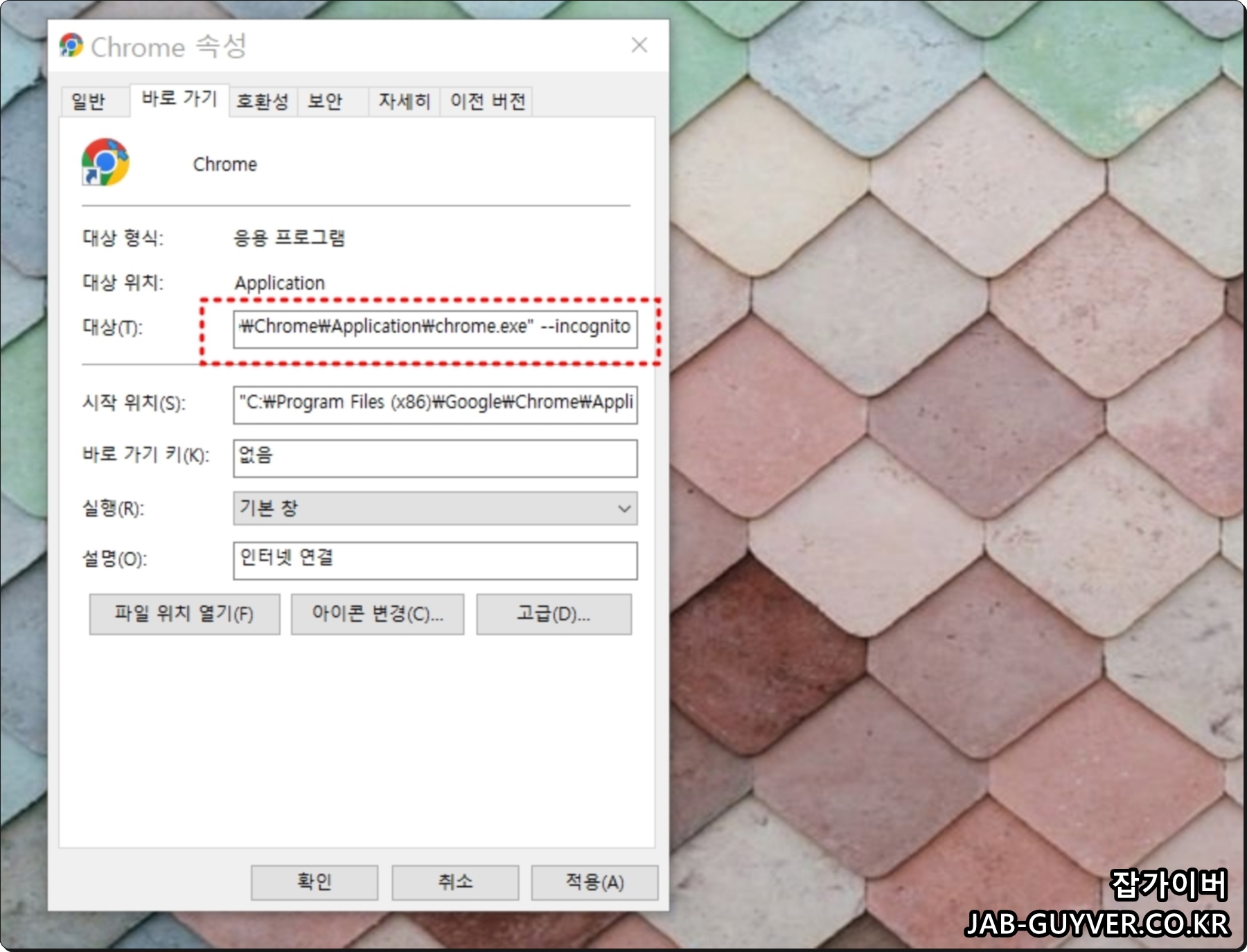
Task: Click the 대상 형식: label
Action: tap(123, 238)
